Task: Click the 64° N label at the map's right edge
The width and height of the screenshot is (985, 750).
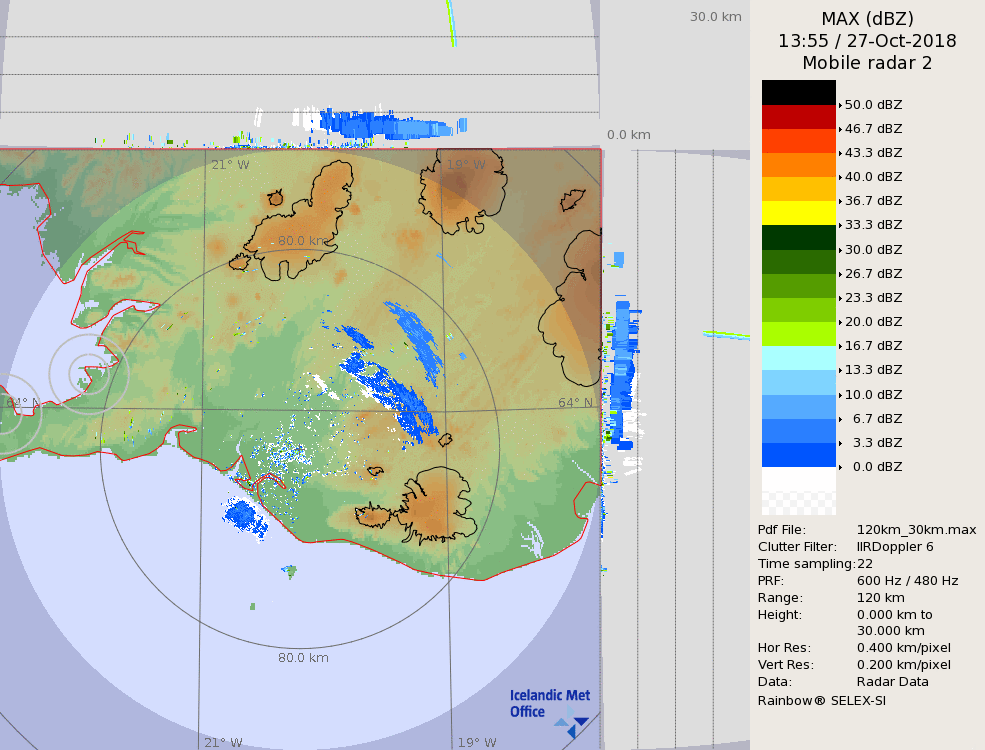Action: (575, 403)
